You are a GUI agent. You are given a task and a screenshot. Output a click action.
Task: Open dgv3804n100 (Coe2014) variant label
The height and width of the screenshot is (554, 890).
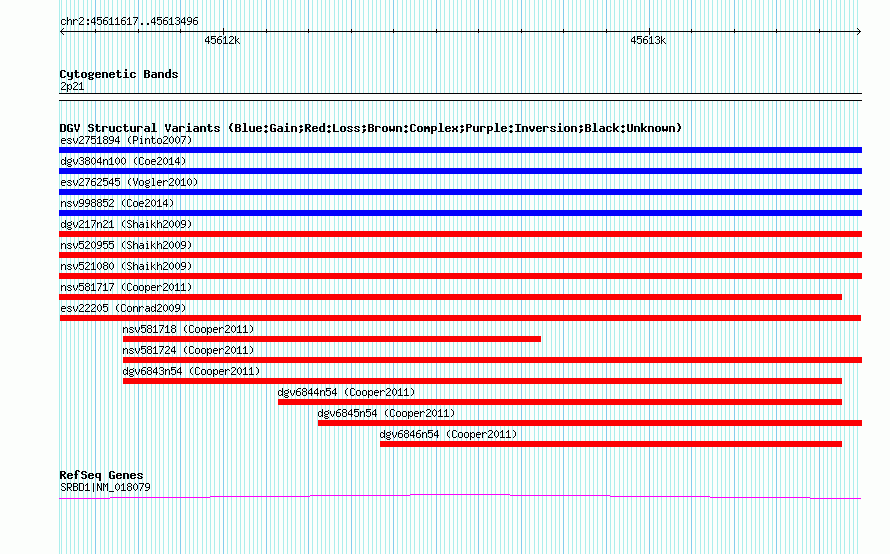coord(123,161)
